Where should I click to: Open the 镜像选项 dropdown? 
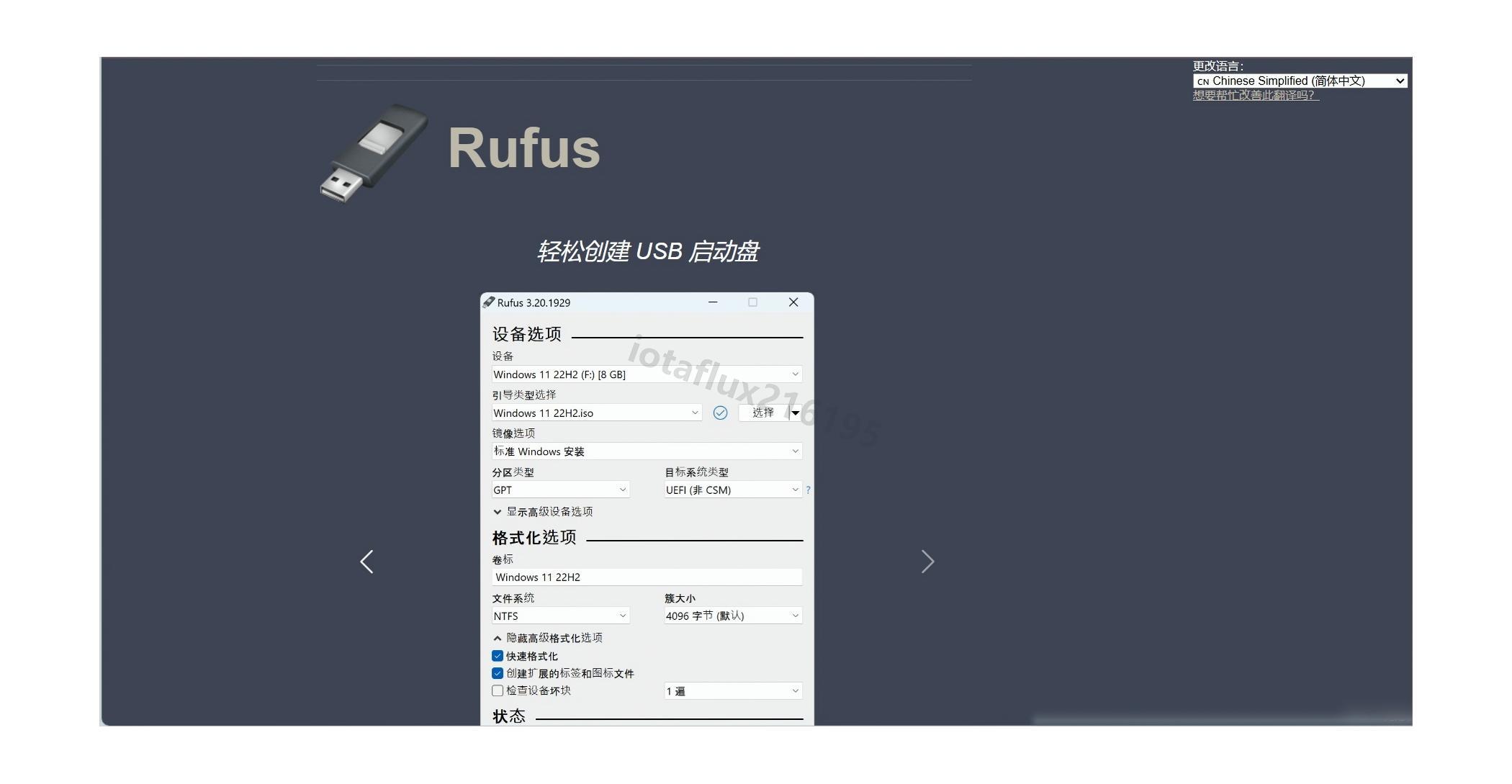[647, 451]
